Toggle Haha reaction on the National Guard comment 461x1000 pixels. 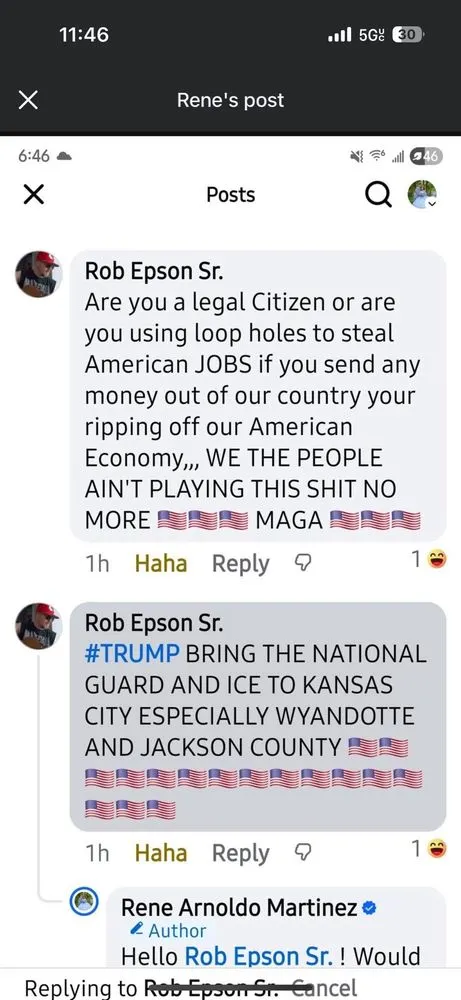pyautogui.click(x=161, y=853)
